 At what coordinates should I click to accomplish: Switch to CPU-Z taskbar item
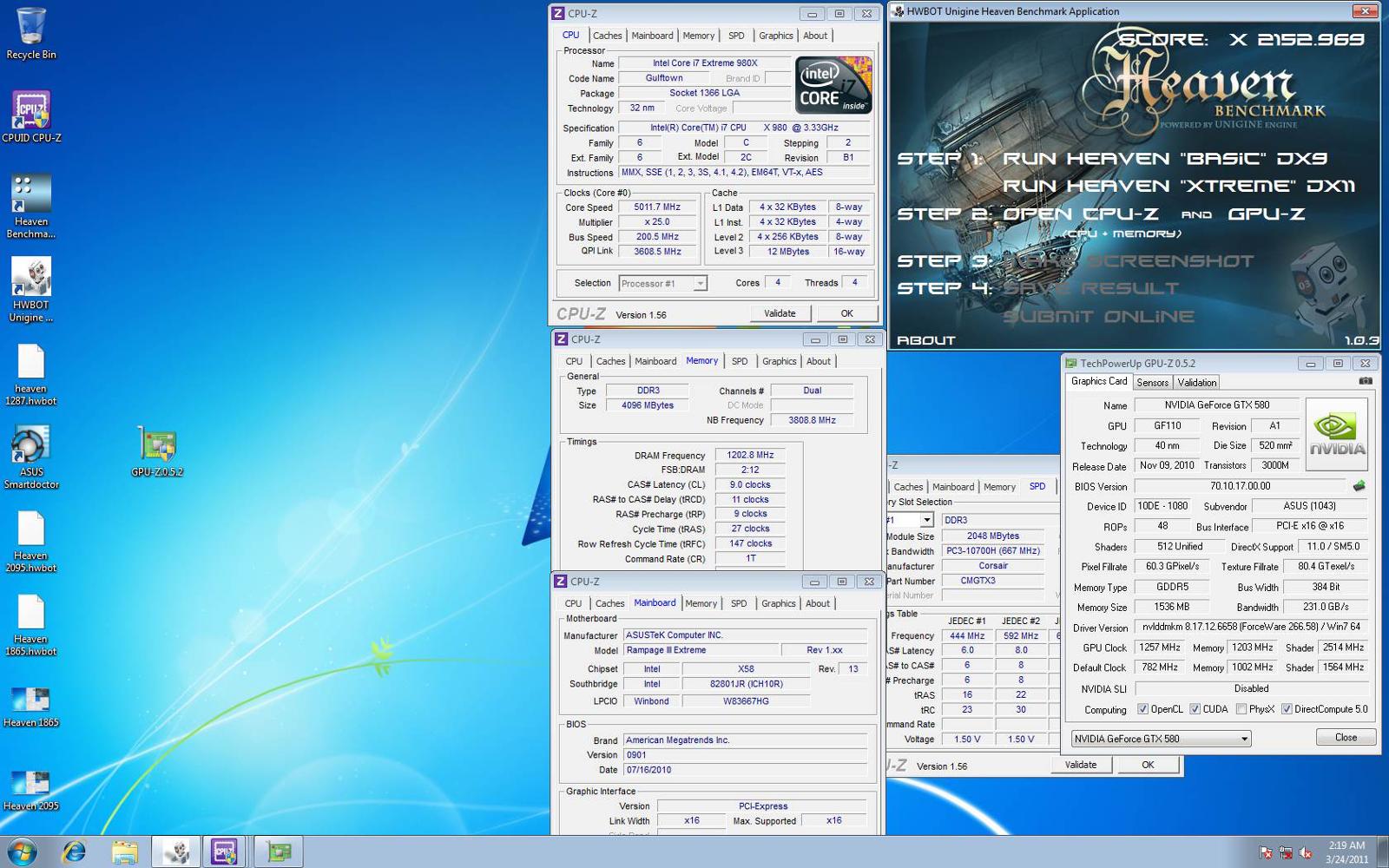226,852
